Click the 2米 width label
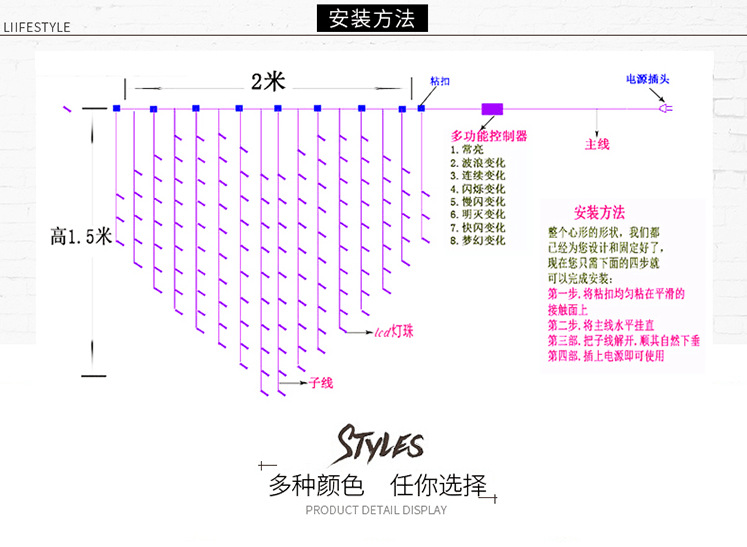 (x=268, y=81)
